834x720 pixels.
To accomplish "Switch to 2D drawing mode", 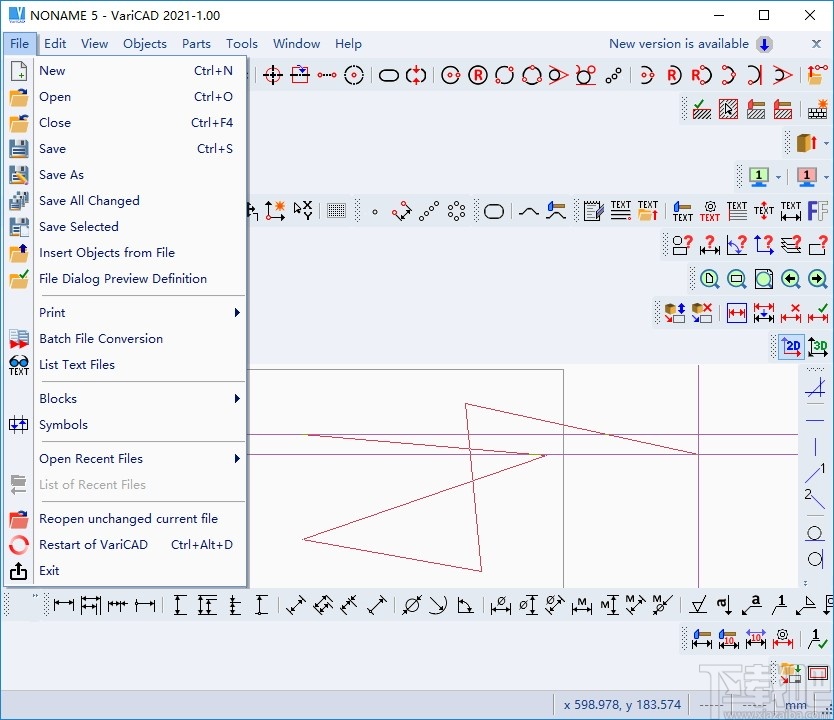I will (792, 347).
